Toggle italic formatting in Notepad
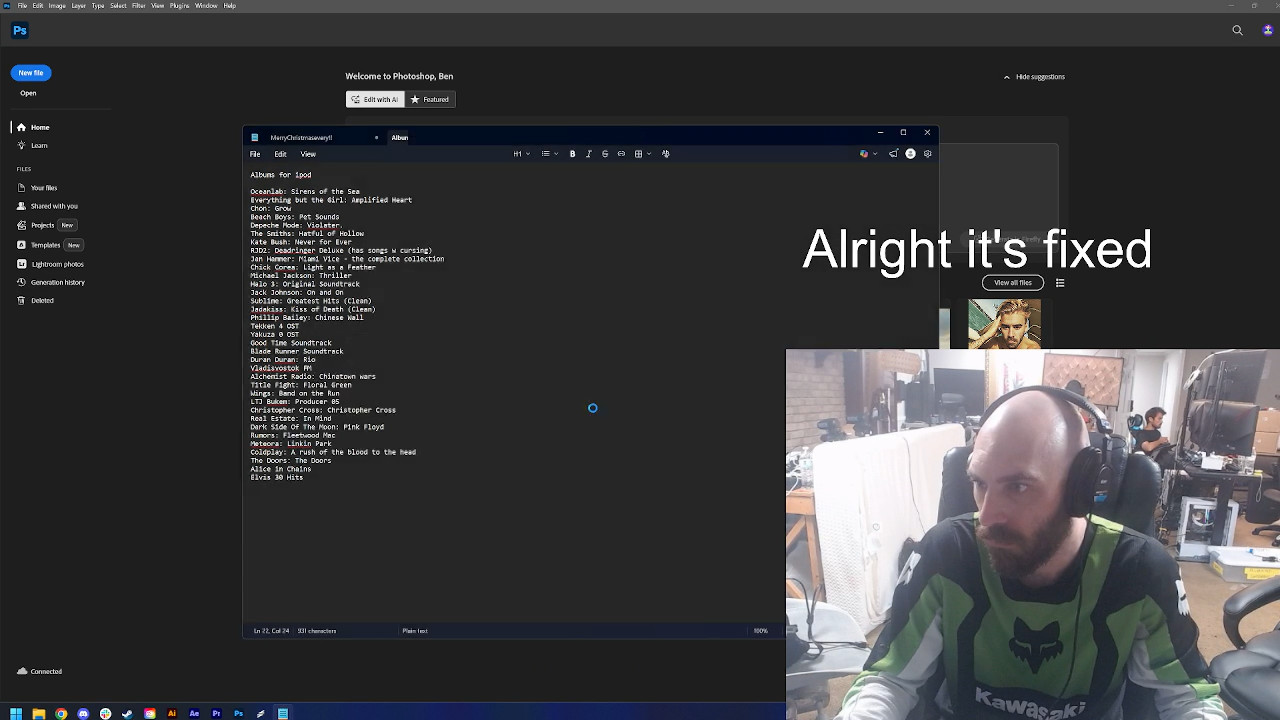The image size is (1280, 720). tap(588, 154)
